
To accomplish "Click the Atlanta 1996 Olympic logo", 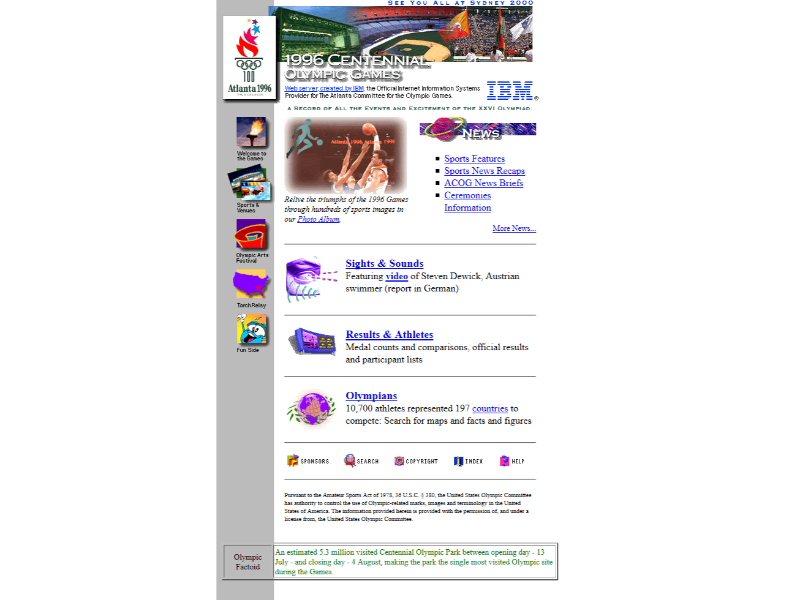I will click(x=249, y=58).
